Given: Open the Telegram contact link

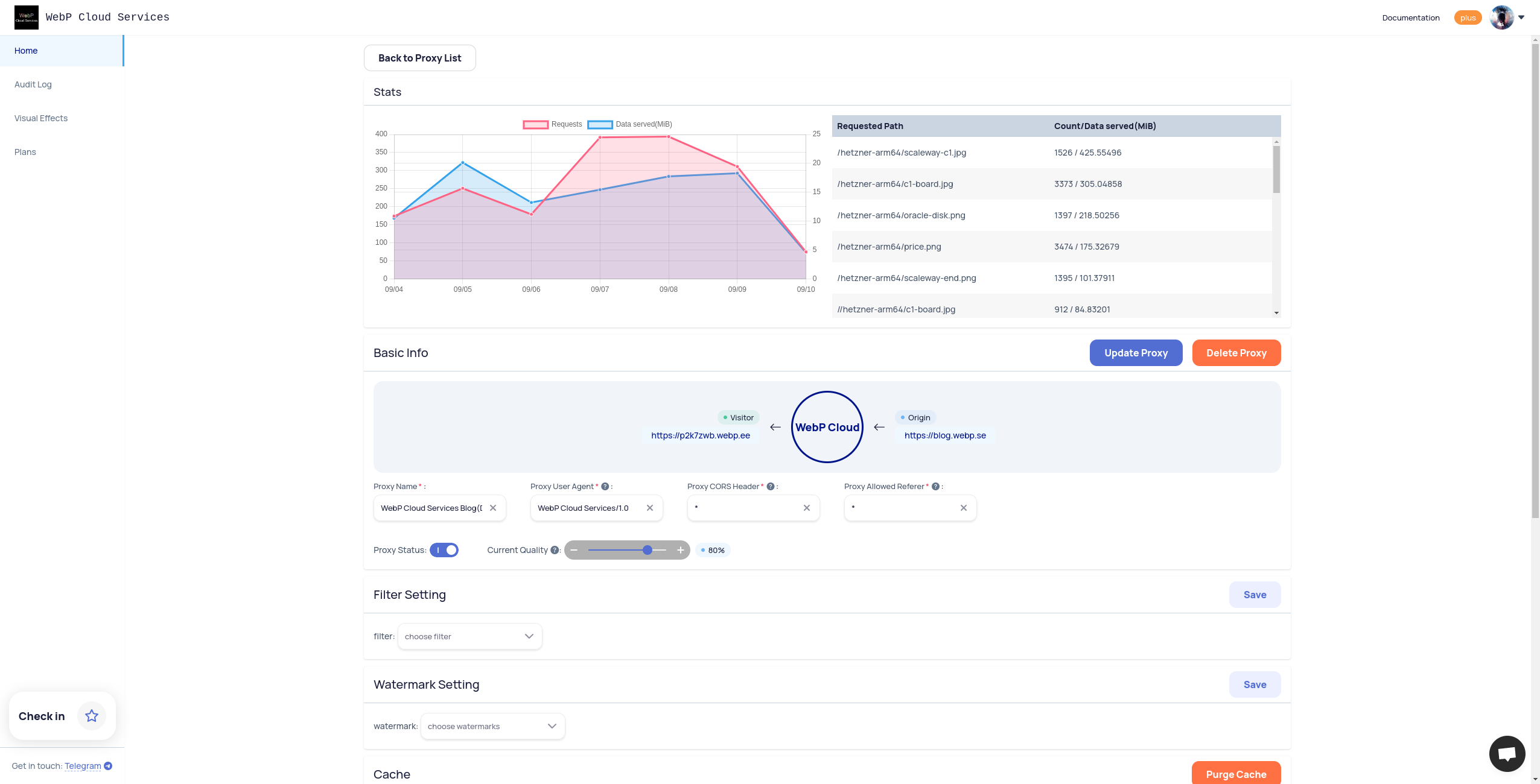Looking at the screenshot, I should coord(83,766).
